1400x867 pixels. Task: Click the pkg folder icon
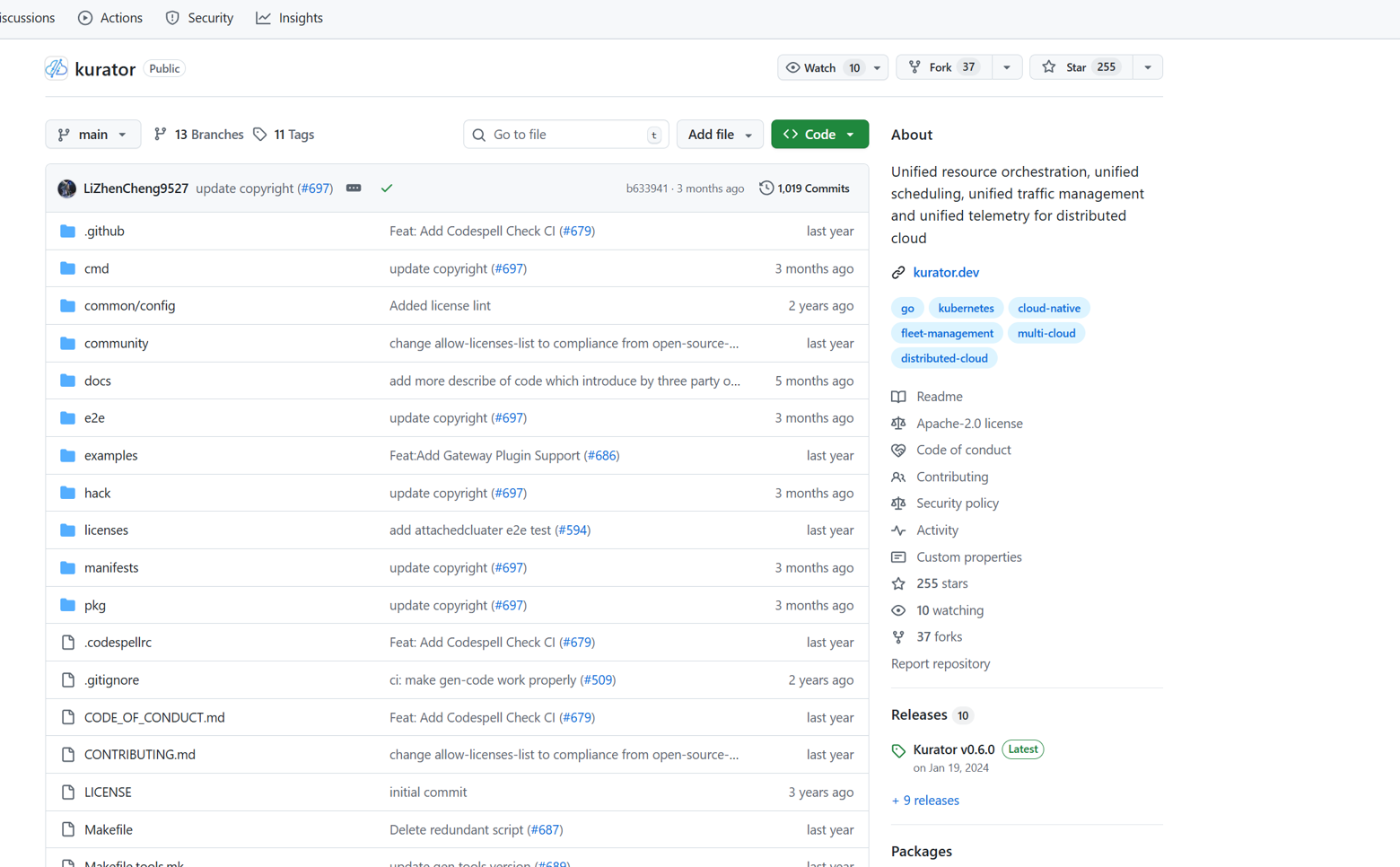(x=67, y=605)
